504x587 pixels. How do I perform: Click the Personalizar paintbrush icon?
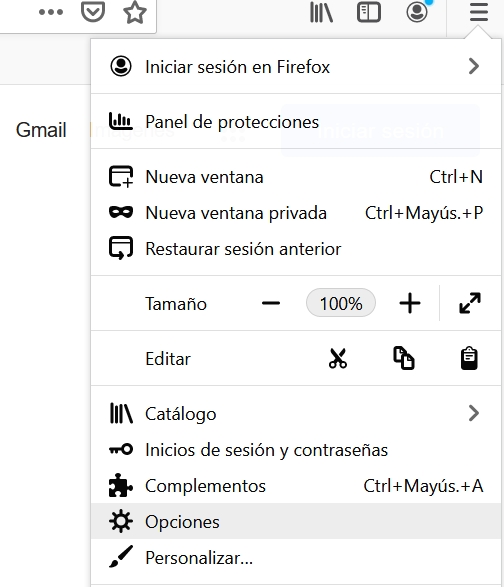(121, 557)
